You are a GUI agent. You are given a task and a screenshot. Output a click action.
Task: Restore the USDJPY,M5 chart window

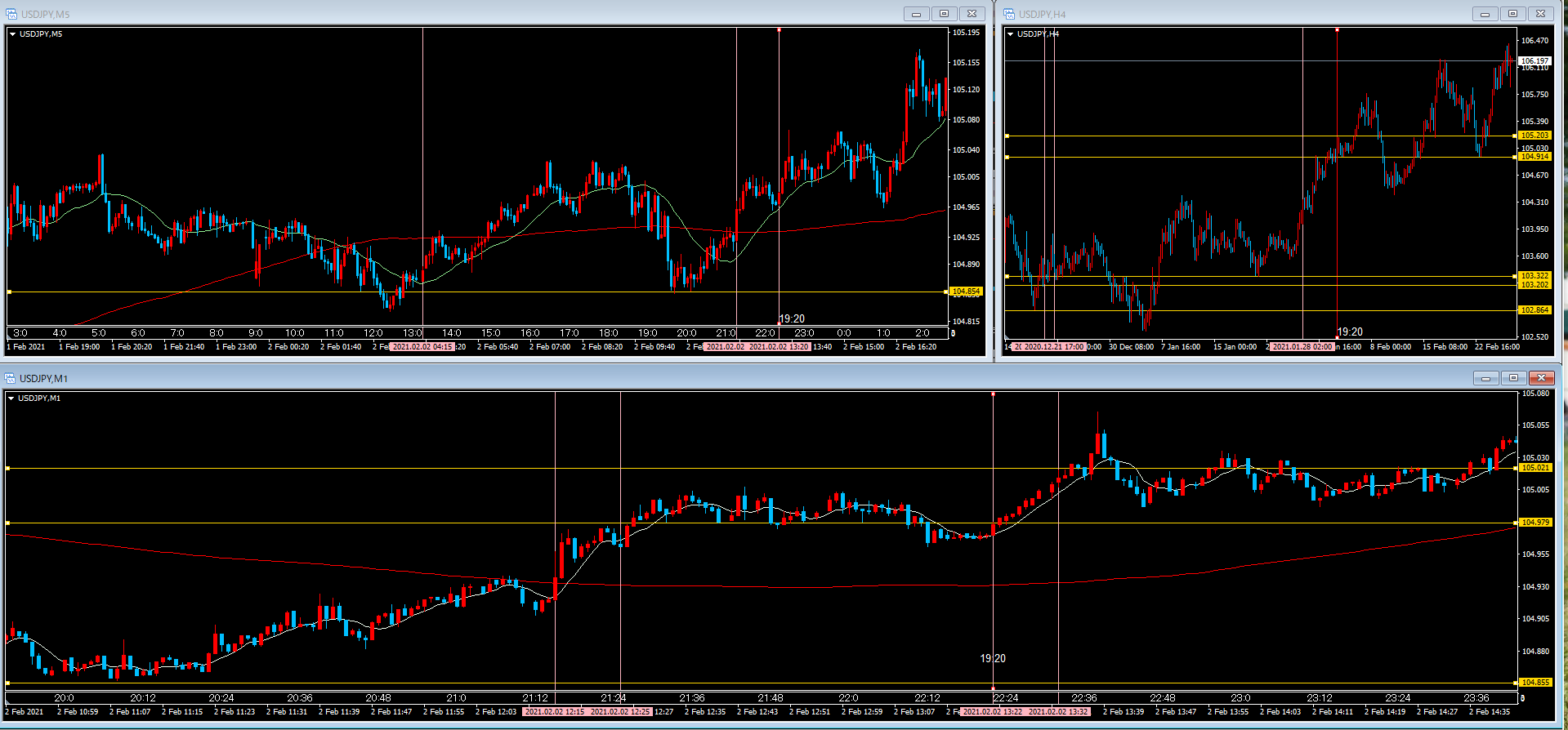pyautogui.click(x=944, y=14)
